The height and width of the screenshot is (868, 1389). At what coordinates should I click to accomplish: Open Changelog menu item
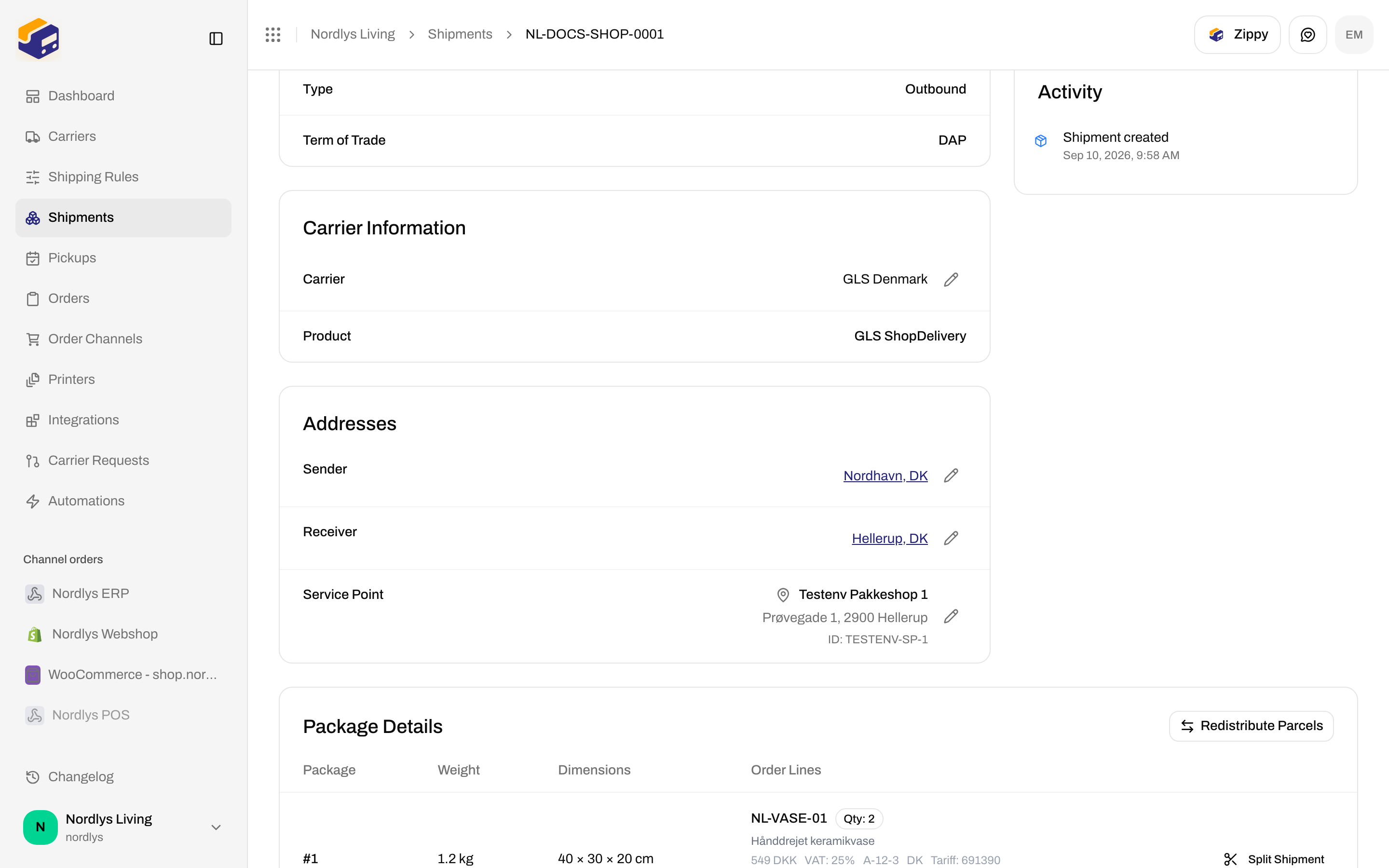[x=123, y=777]
